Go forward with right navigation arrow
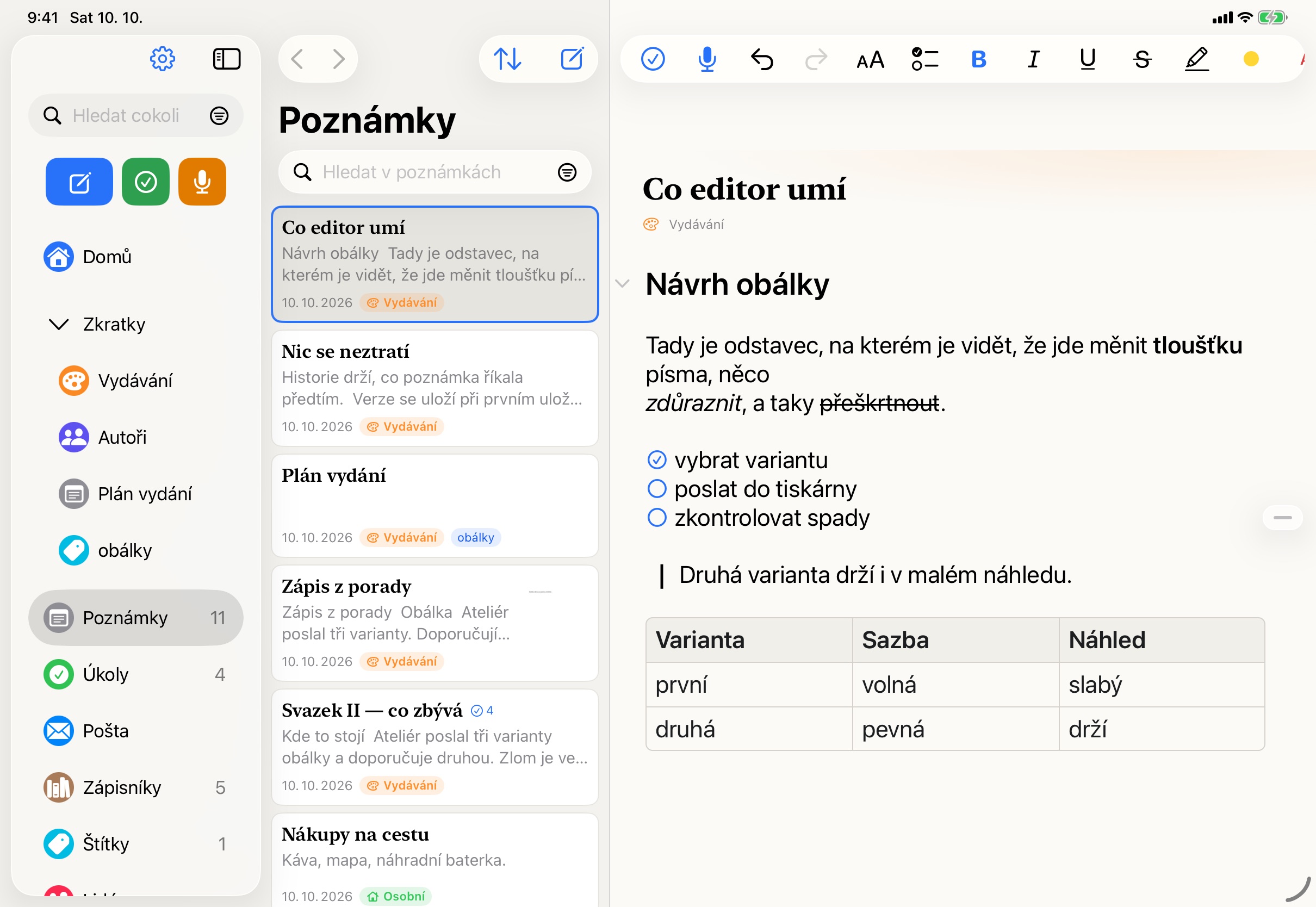This screenshot has width=1316, height=907. (x=339, y=59)
